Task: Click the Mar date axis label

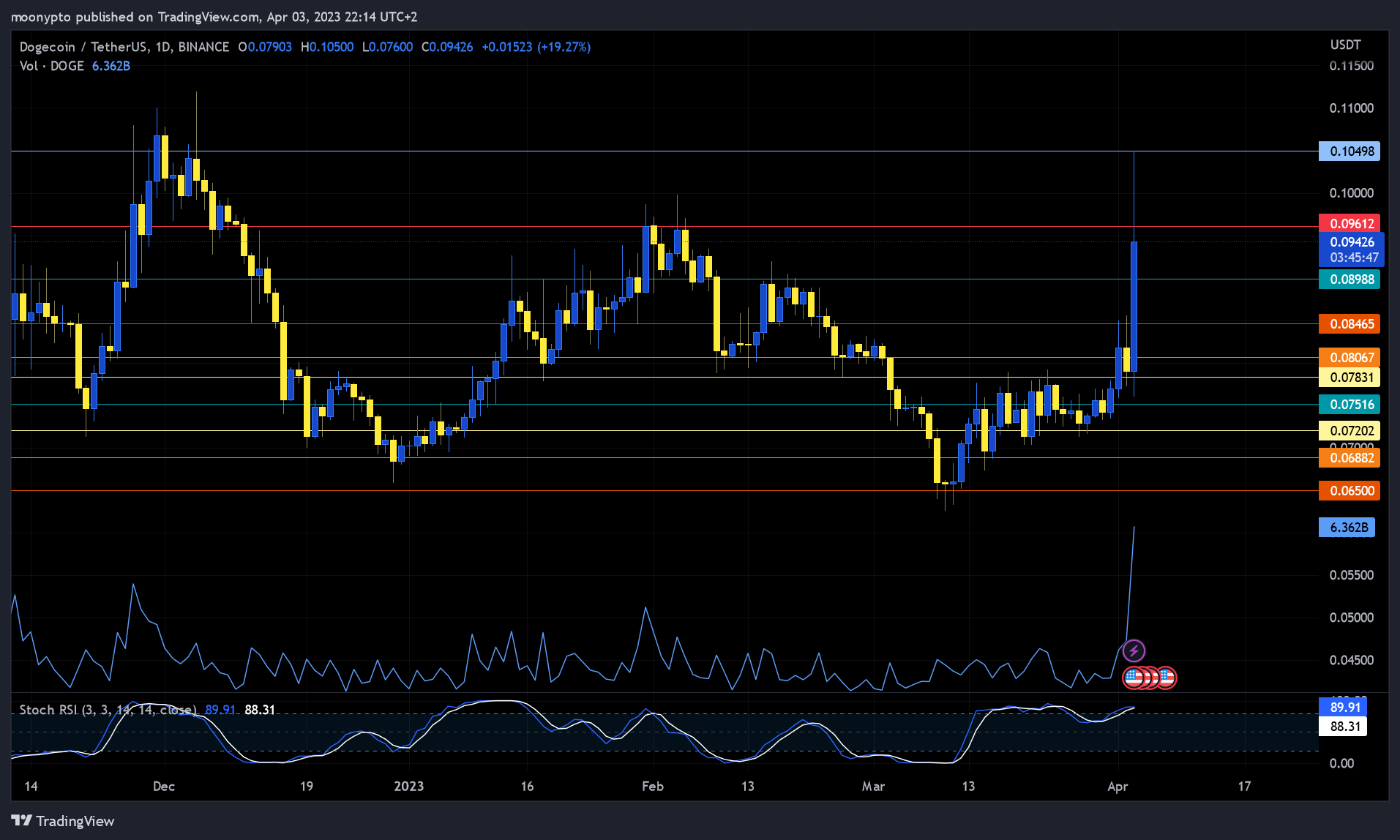Action: [873, 787]
